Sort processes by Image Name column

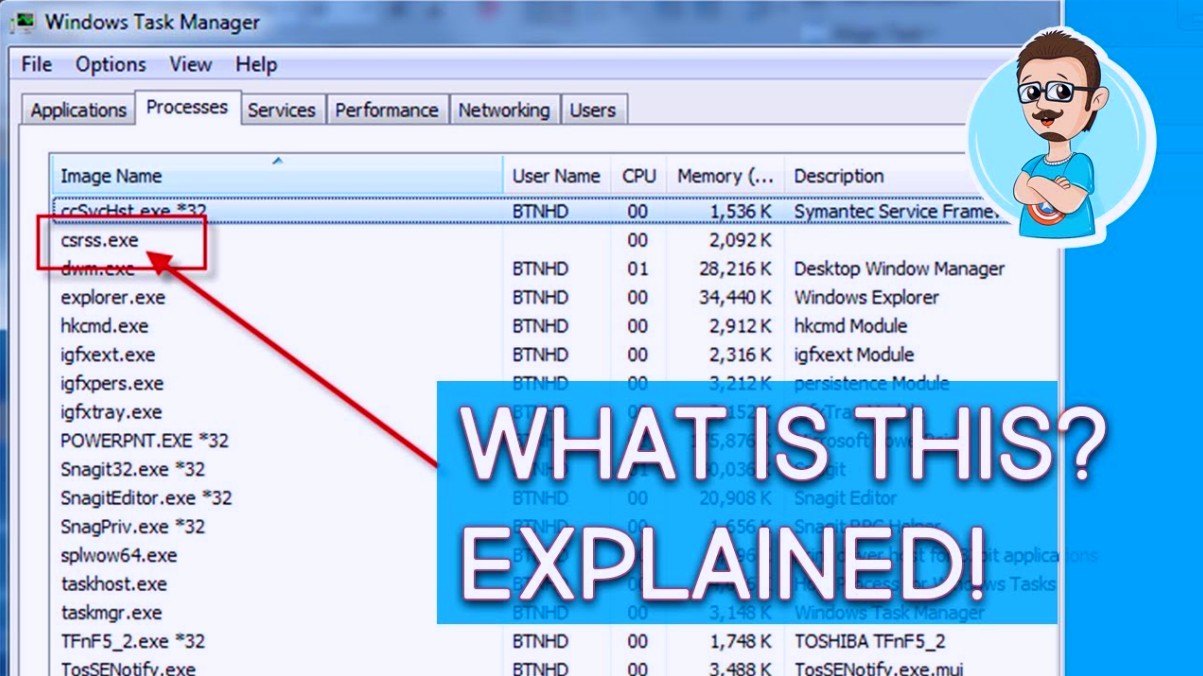point(110,175)
